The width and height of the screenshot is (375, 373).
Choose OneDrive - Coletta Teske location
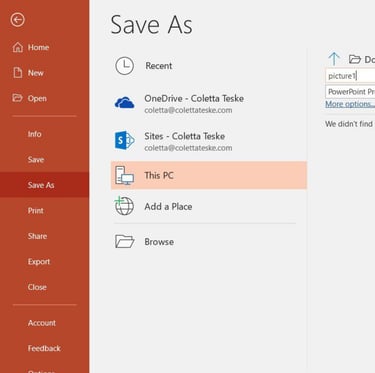[194, 98]
